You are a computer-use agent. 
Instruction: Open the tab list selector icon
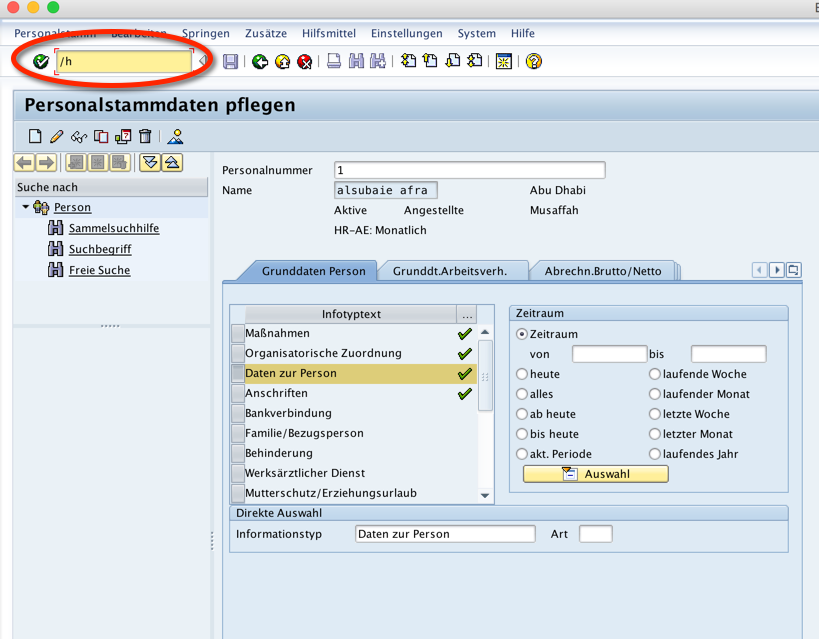pyautogui.click(x=794, y=270)
